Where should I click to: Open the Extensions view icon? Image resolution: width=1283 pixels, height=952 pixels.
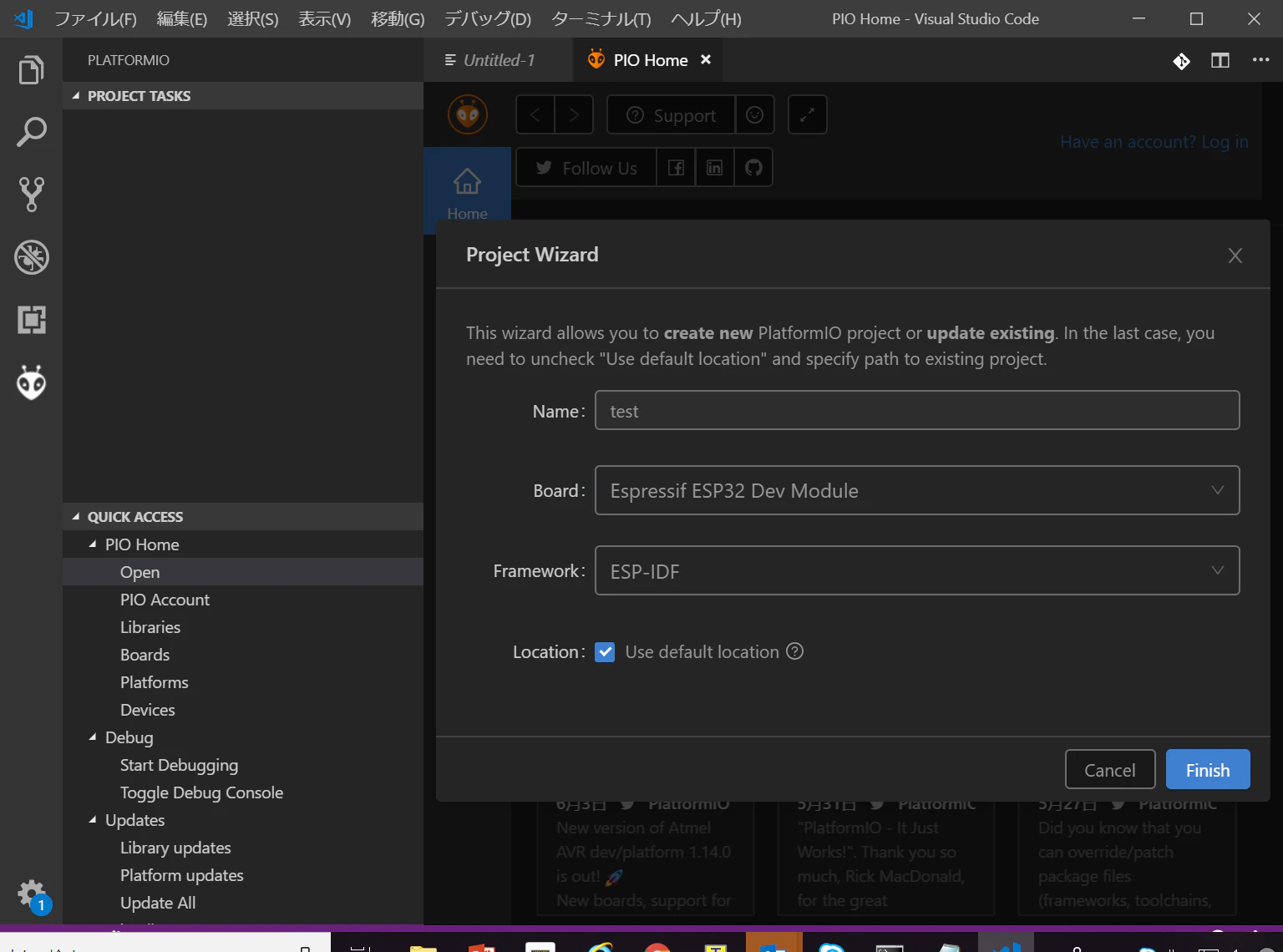(31, 320)
